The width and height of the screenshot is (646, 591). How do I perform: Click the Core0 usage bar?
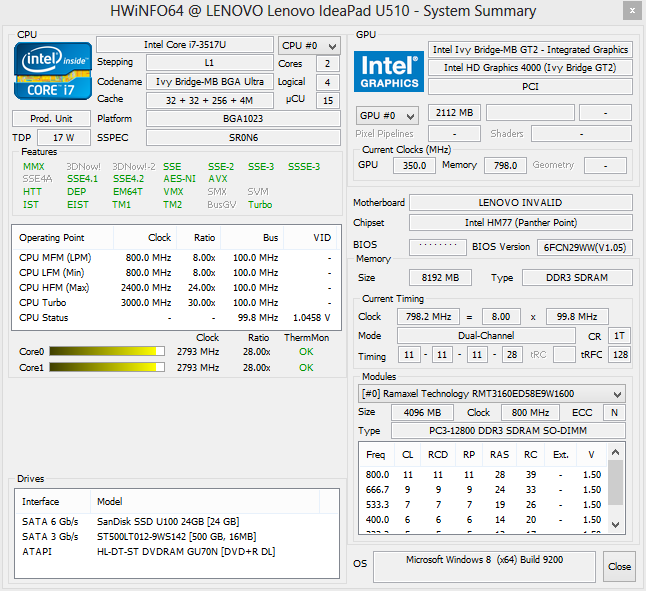[105, 351]
